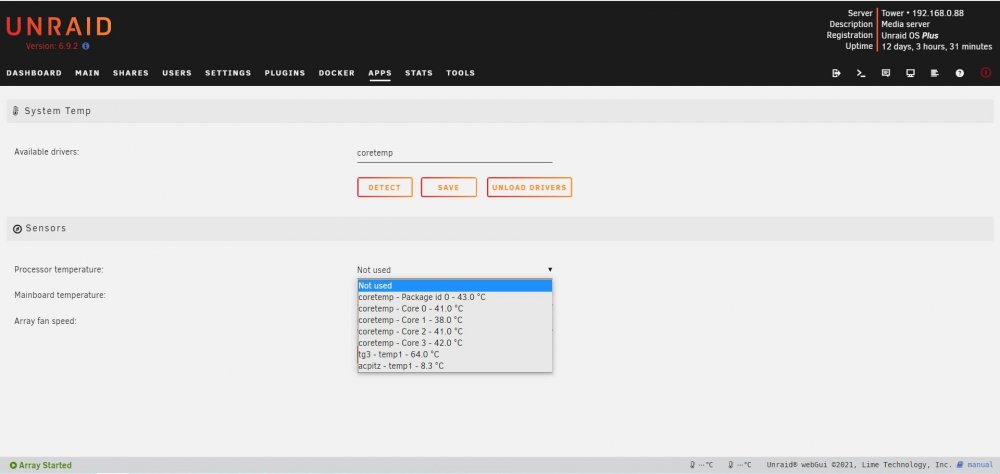Click the thermometer icon beside System Temp

(x=16, y=111)
